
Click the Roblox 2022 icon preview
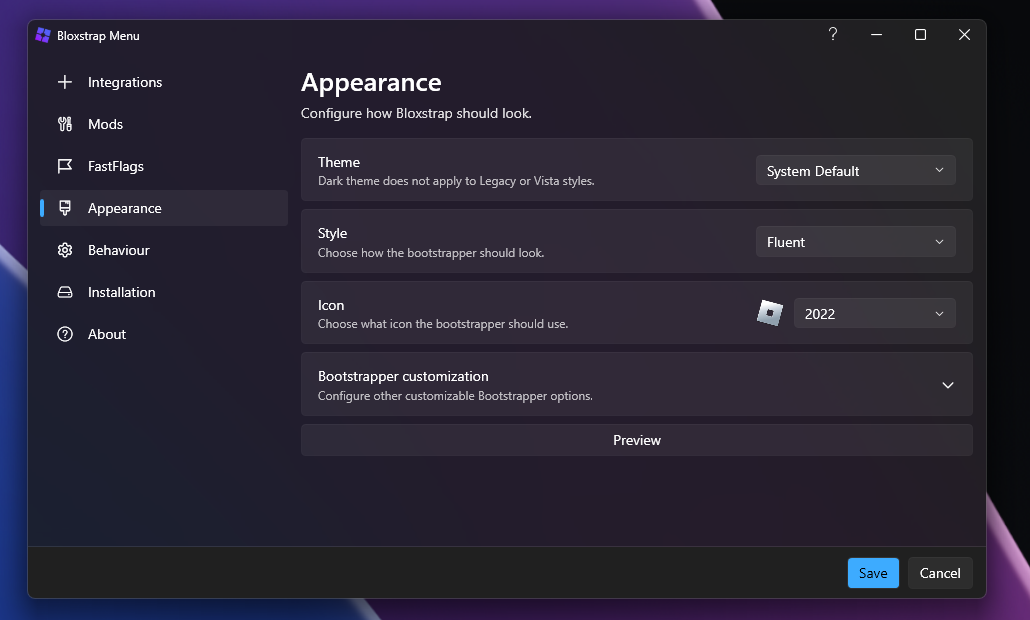[x=769, y=312]
